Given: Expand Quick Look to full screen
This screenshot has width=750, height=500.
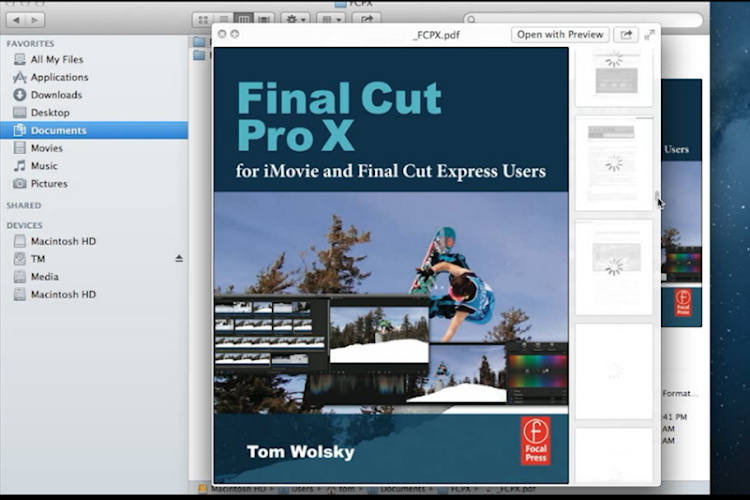Looking at the screenshot, I should [650, 34].
